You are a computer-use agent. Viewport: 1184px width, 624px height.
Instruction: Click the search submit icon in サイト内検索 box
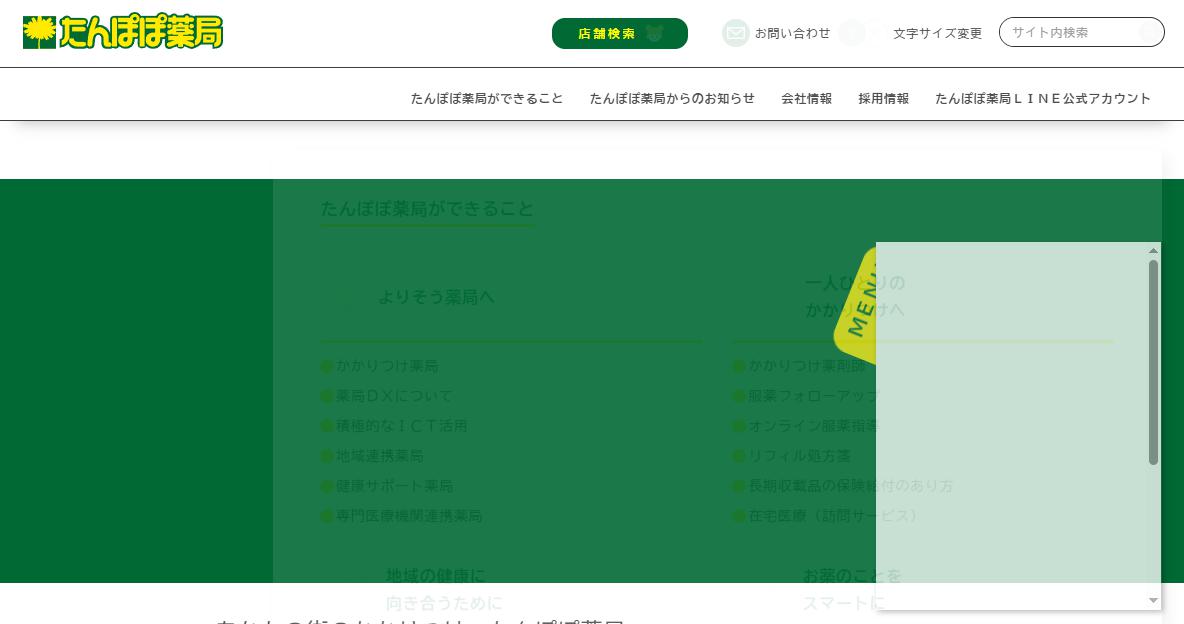(1149, 32)
